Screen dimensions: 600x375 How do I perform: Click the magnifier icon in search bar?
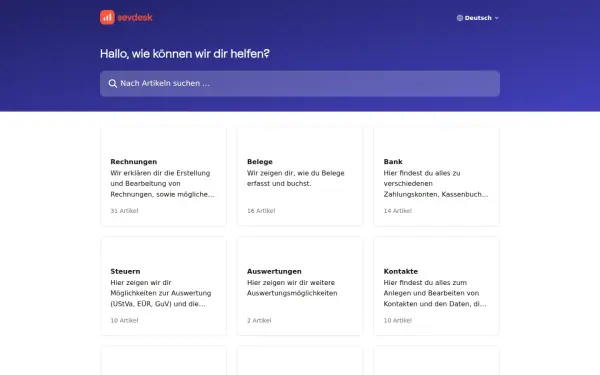point(112,83)
